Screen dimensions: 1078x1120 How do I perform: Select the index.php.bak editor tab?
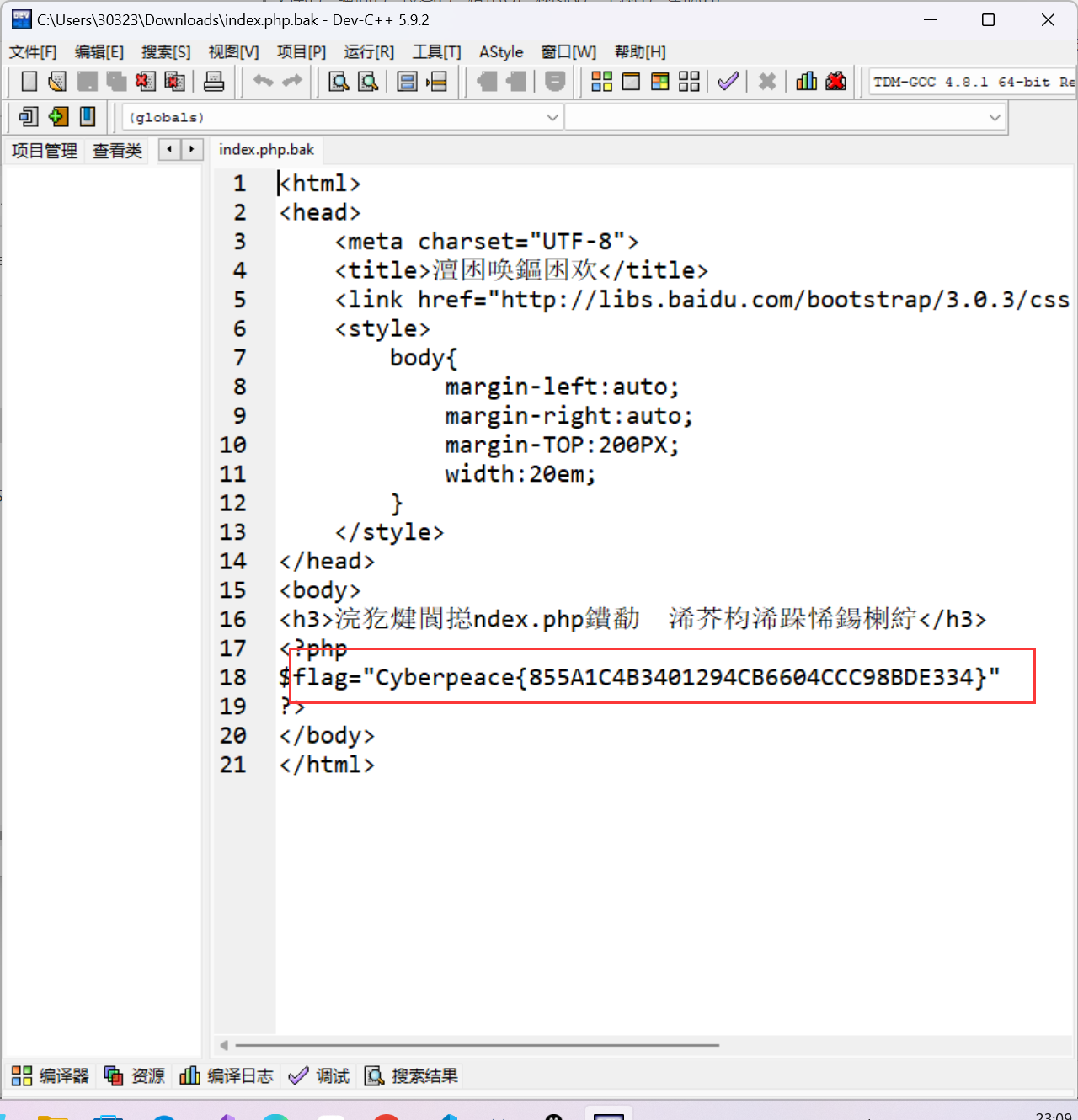pos(266,150)
